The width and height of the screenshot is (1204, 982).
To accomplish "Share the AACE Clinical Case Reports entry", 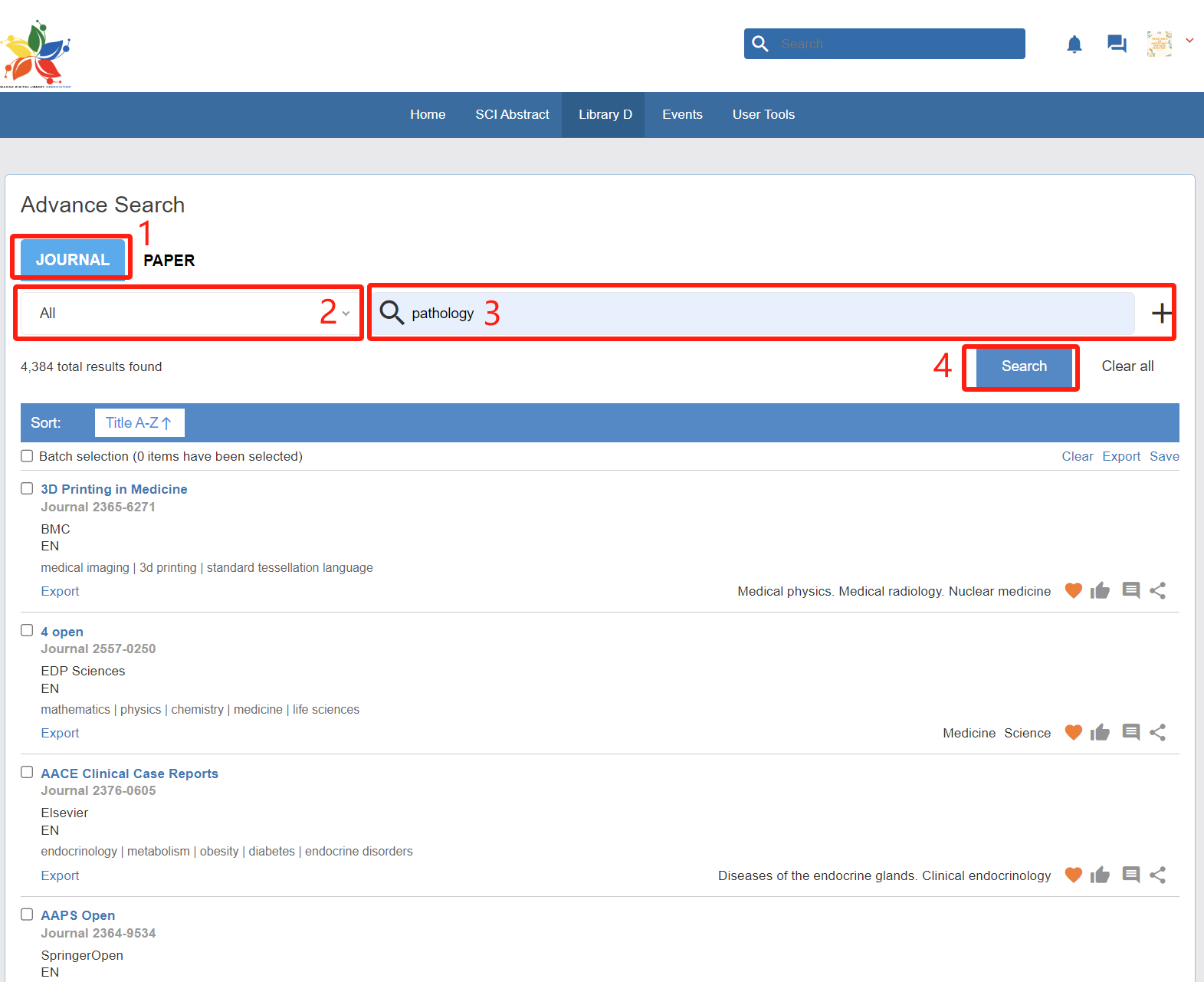I will pos(1157,875).
